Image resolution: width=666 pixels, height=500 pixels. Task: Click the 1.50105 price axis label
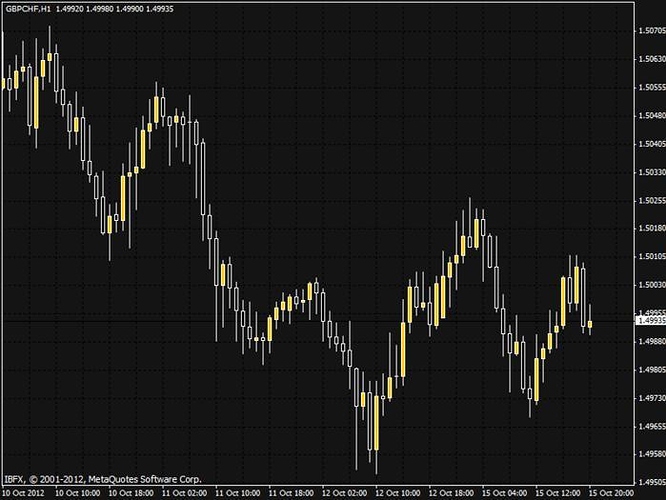(x=652, y=256)
